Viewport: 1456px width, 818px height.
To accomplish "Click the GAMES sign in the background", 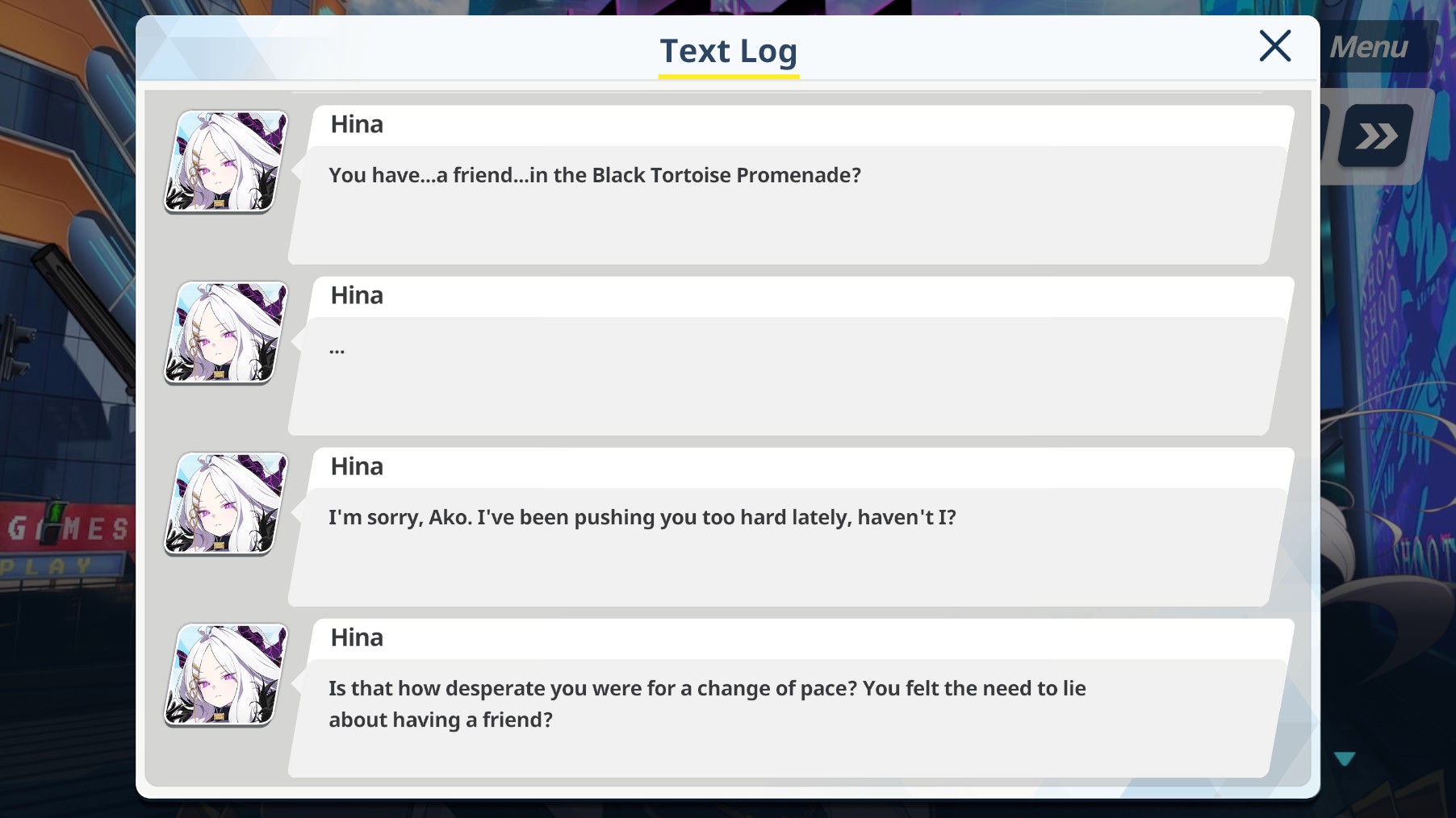I will (x=67, y=528).
